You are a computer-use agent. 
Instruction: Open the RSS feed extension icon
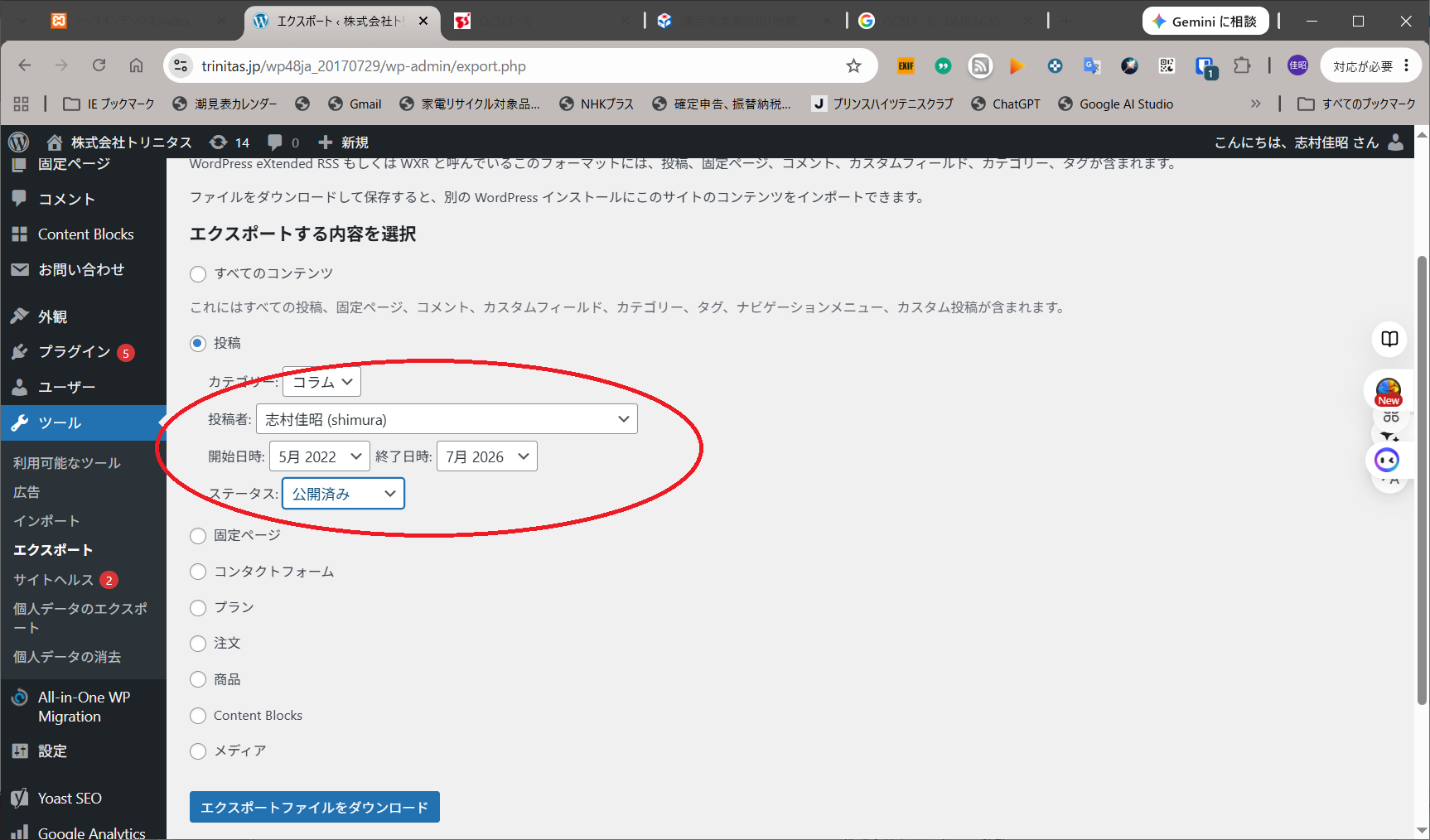pyautogui.click(x=980, y=65)
